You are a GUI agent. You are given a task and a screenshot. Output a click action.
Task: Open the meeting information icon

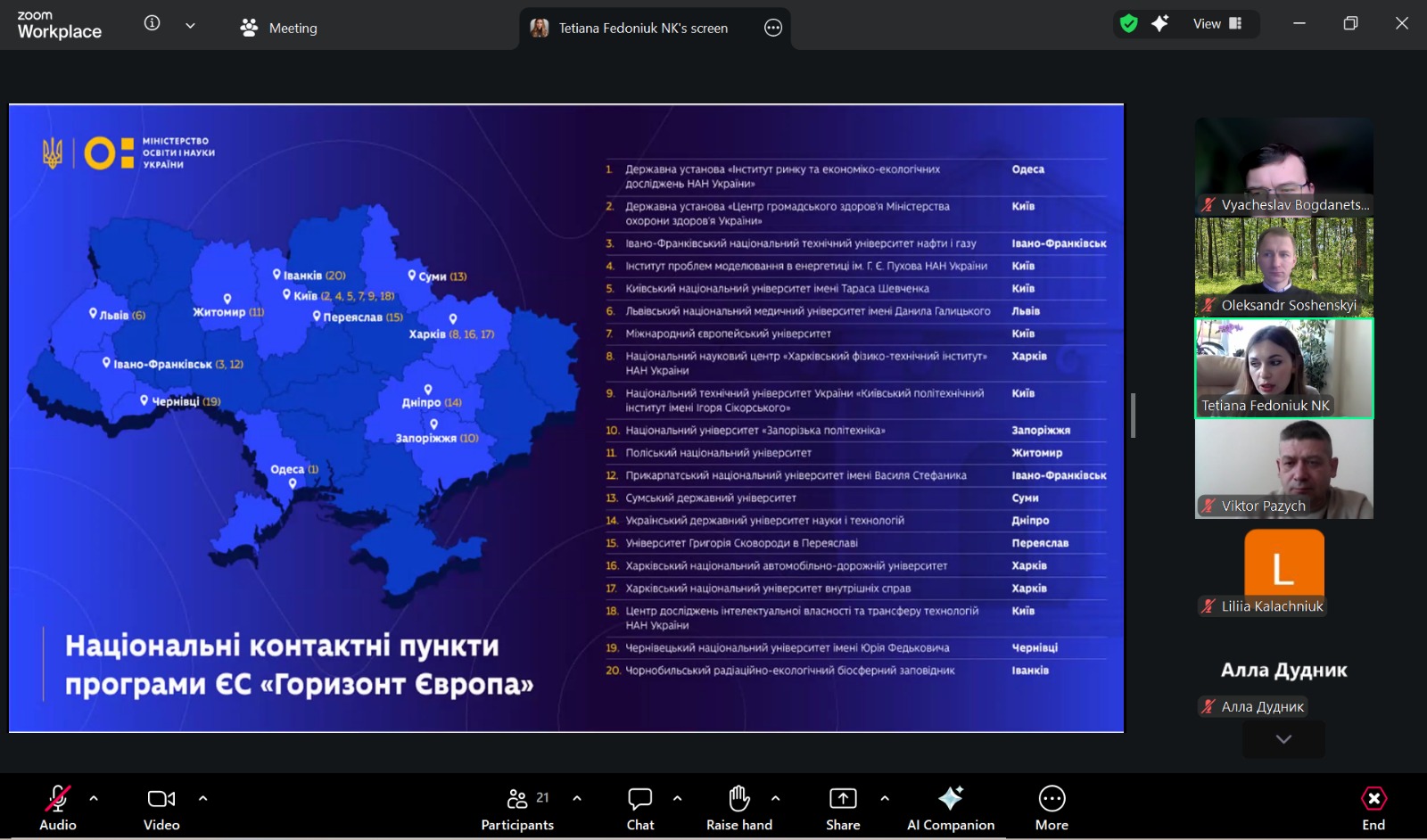pos(153,24)
